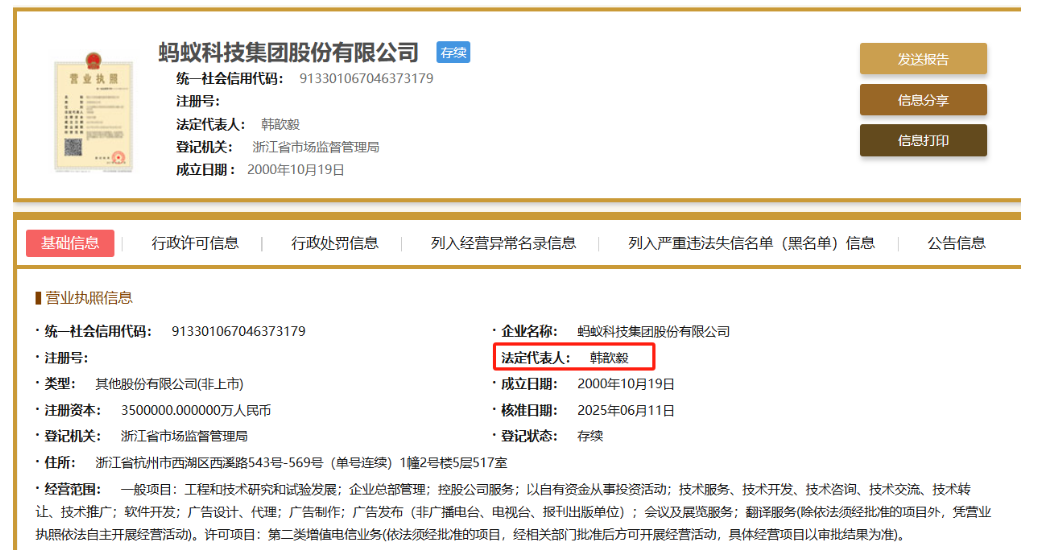Click the 注册资本 amount value
This screenshot has height=550, width=1053.
coord(195,410)
